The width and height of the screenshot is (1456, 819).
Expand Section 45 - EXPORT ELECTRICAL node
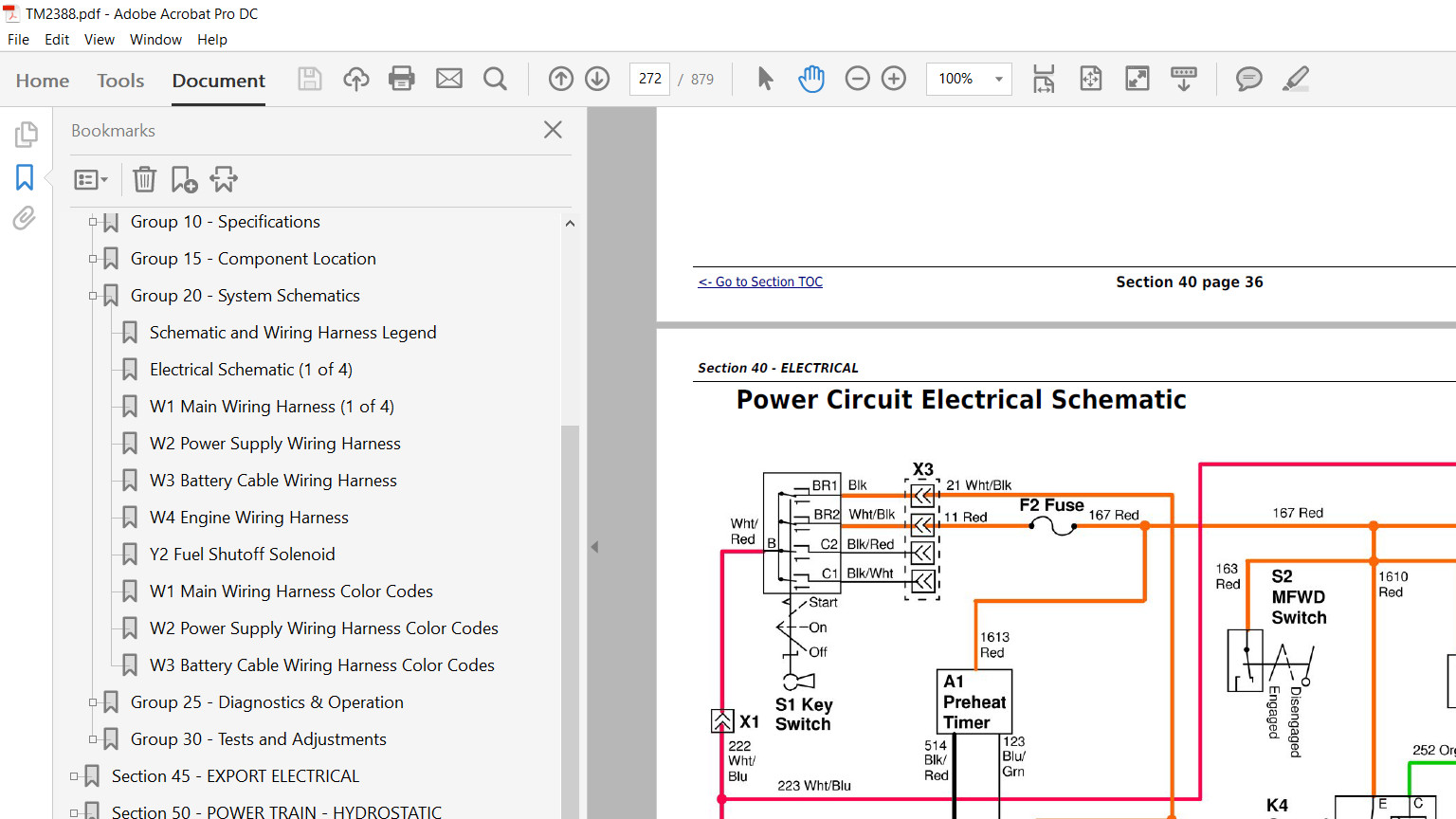pos(74,776)
